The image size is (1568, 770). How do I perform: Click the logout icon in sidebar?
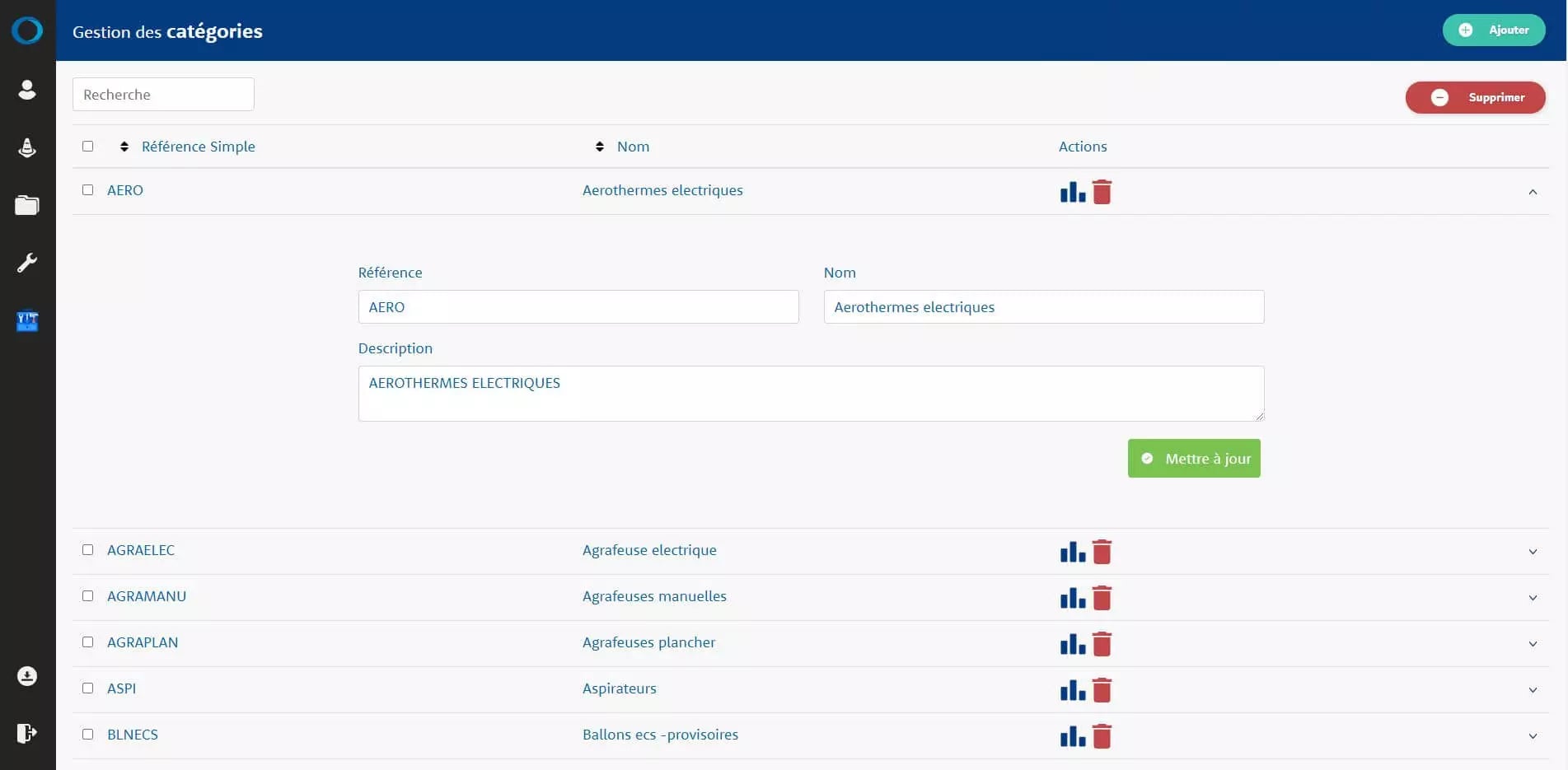pyautogui.click(x=27, y=733)
